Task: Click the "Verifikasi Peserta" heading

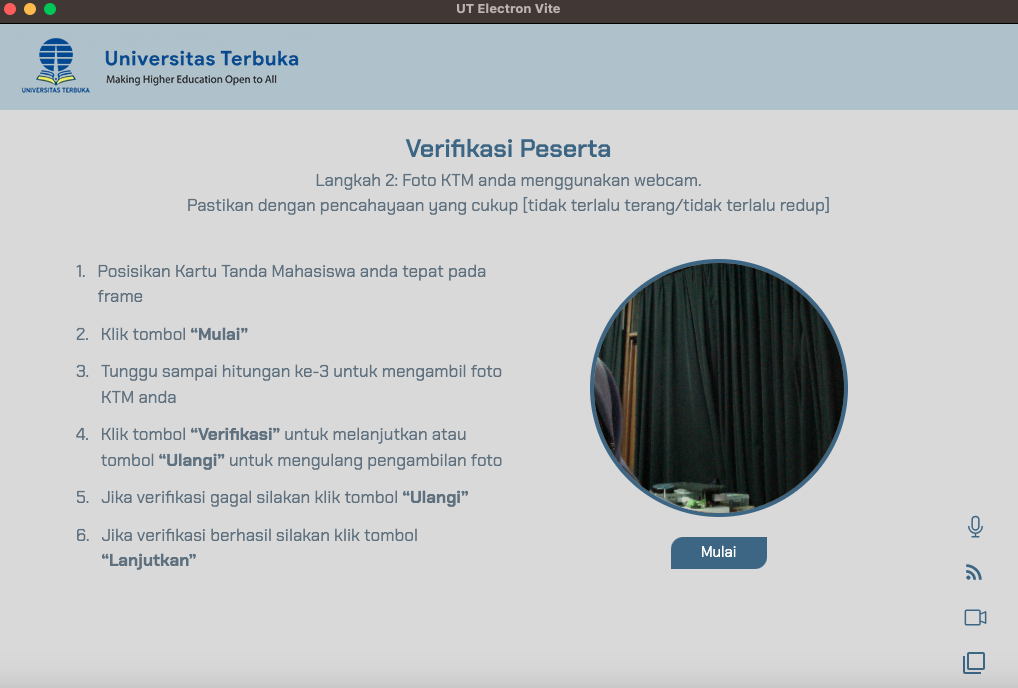Action: tap(508, 149)
